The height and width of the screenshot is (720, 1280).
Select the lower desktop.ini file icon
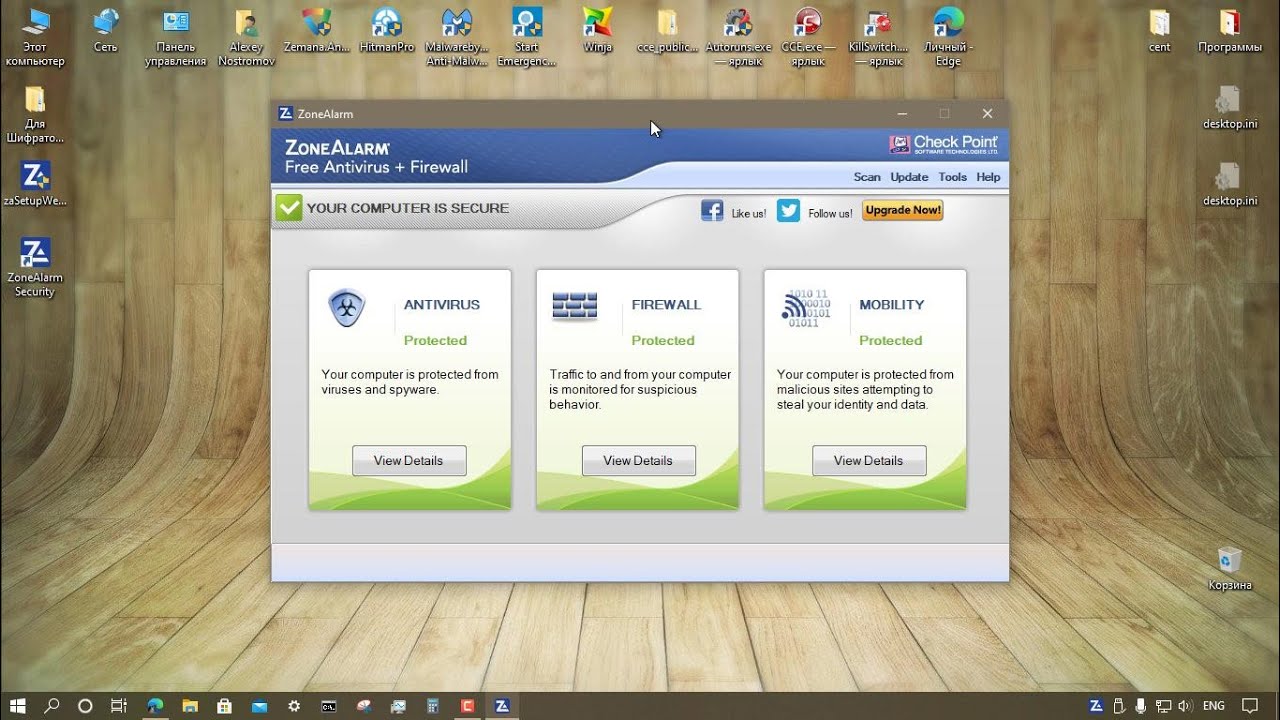(x=1230, y=184)
